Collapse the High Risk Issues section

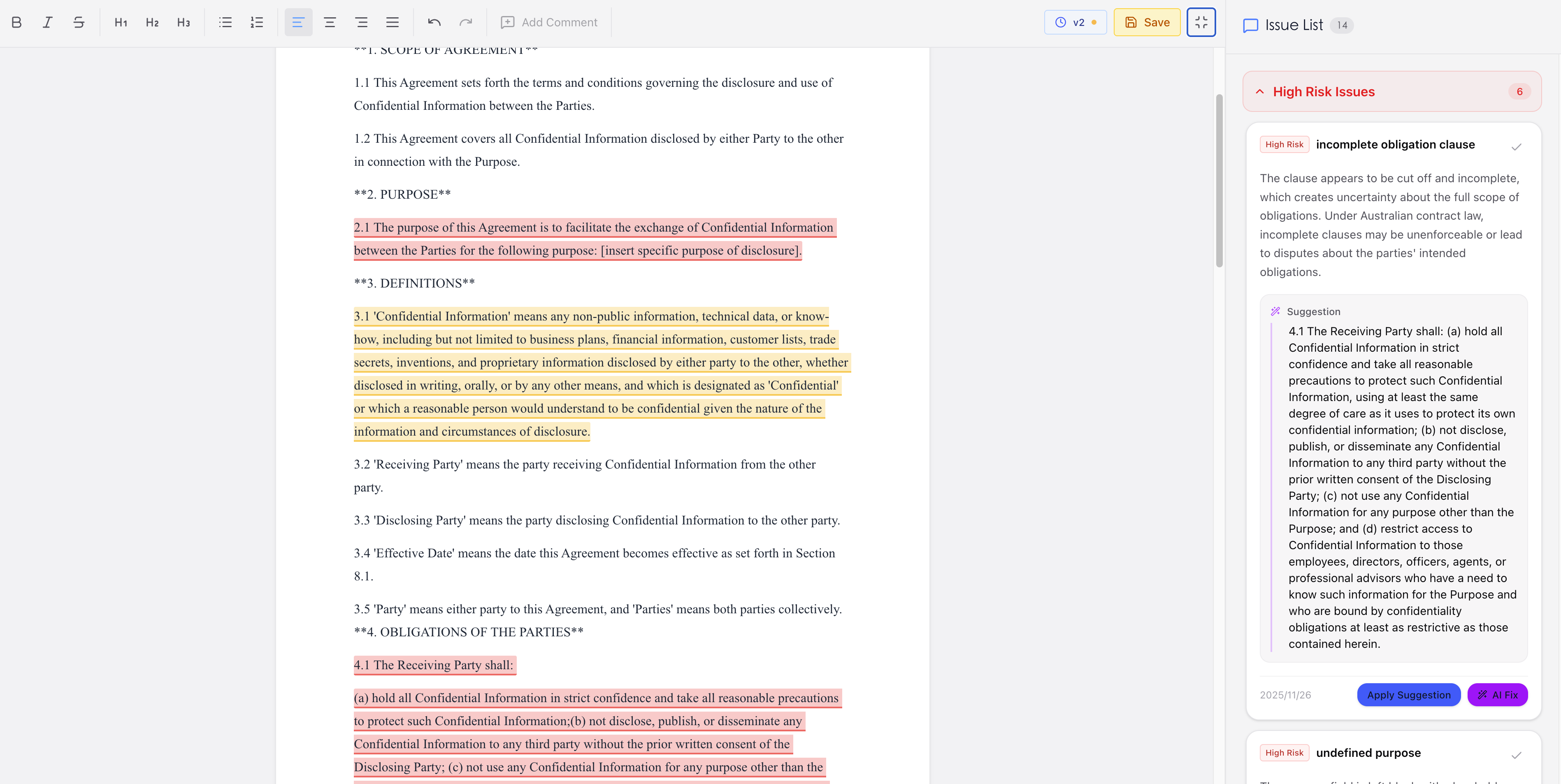[1260, 91]
